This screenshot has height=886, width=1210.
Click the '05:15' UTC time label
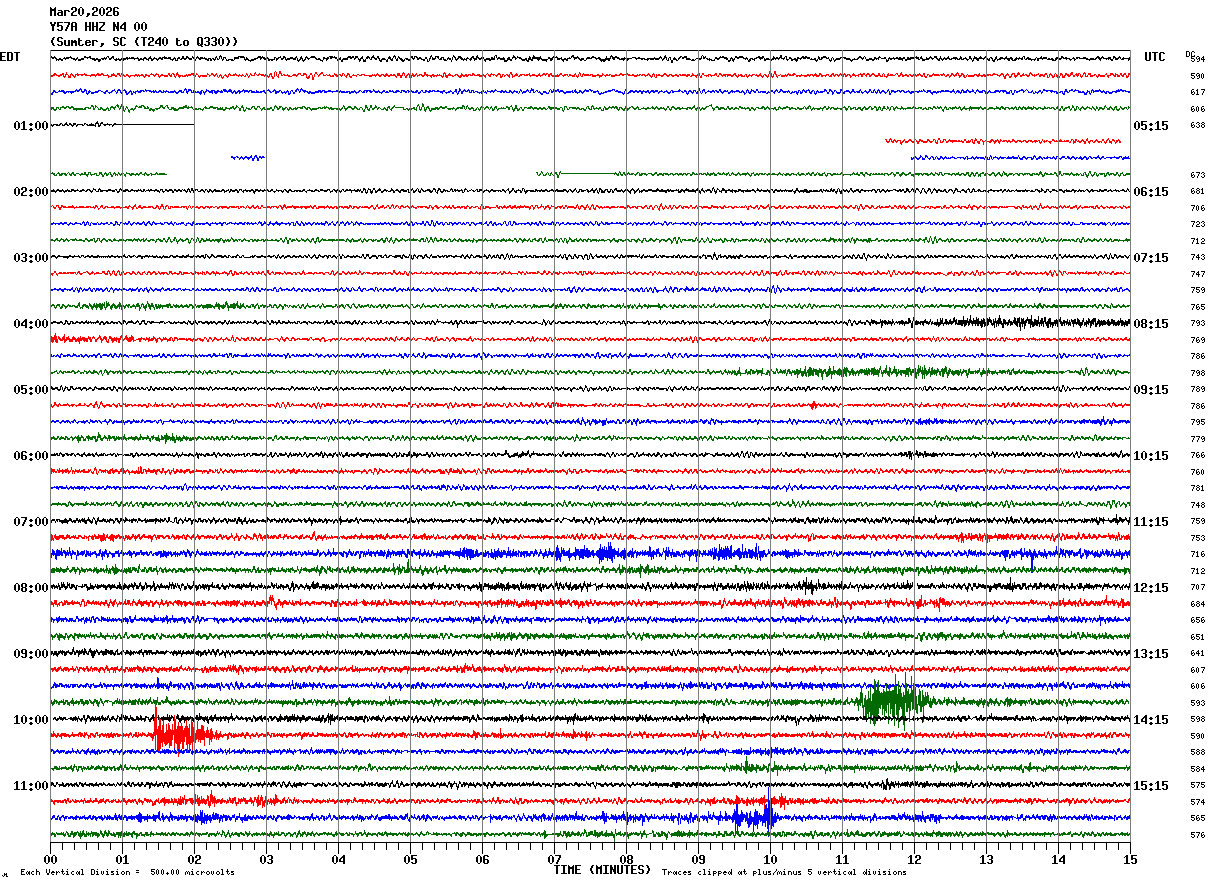pyautogui.click(x=1151, y=126)
